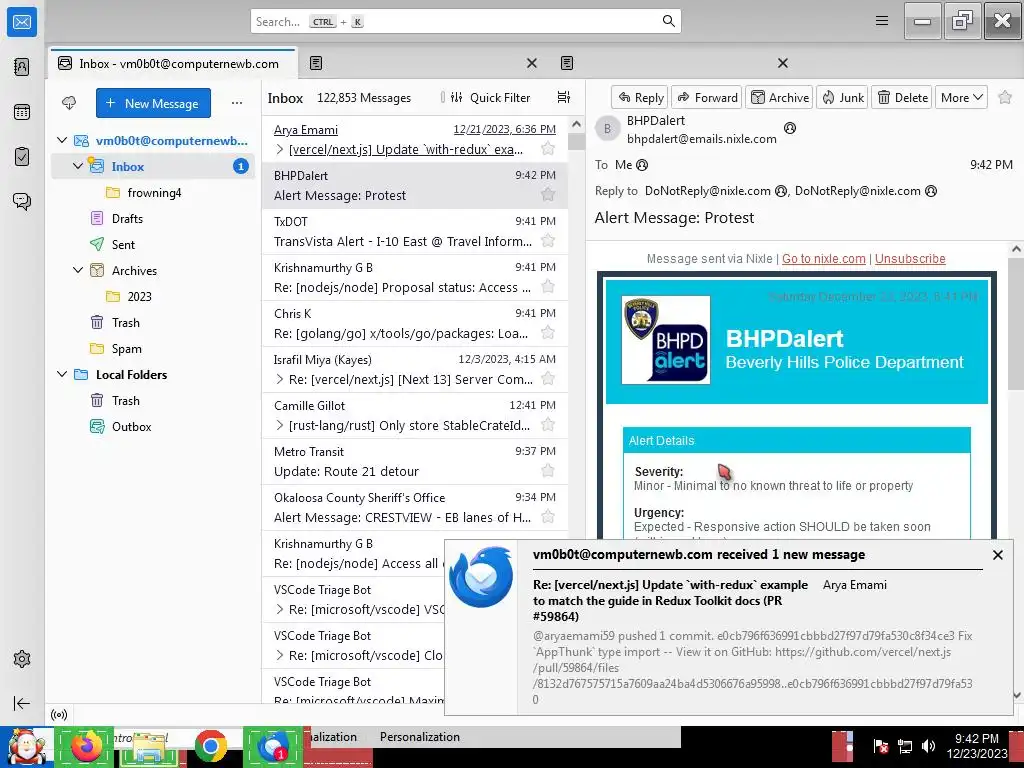Click the volume icon in system tray
Screen dimensions: 1024x768
point(928,746)
